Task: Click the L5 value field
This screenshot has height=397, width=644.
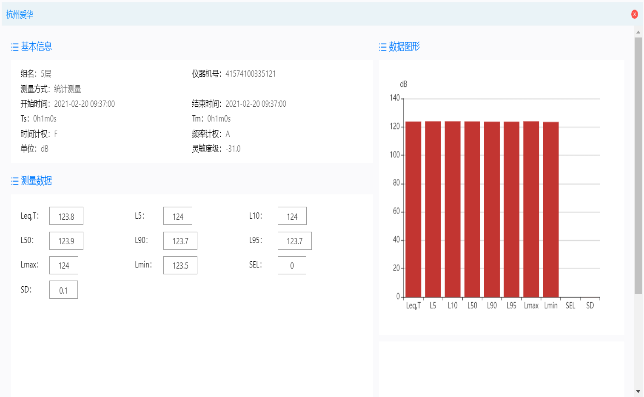Action: 177,216
